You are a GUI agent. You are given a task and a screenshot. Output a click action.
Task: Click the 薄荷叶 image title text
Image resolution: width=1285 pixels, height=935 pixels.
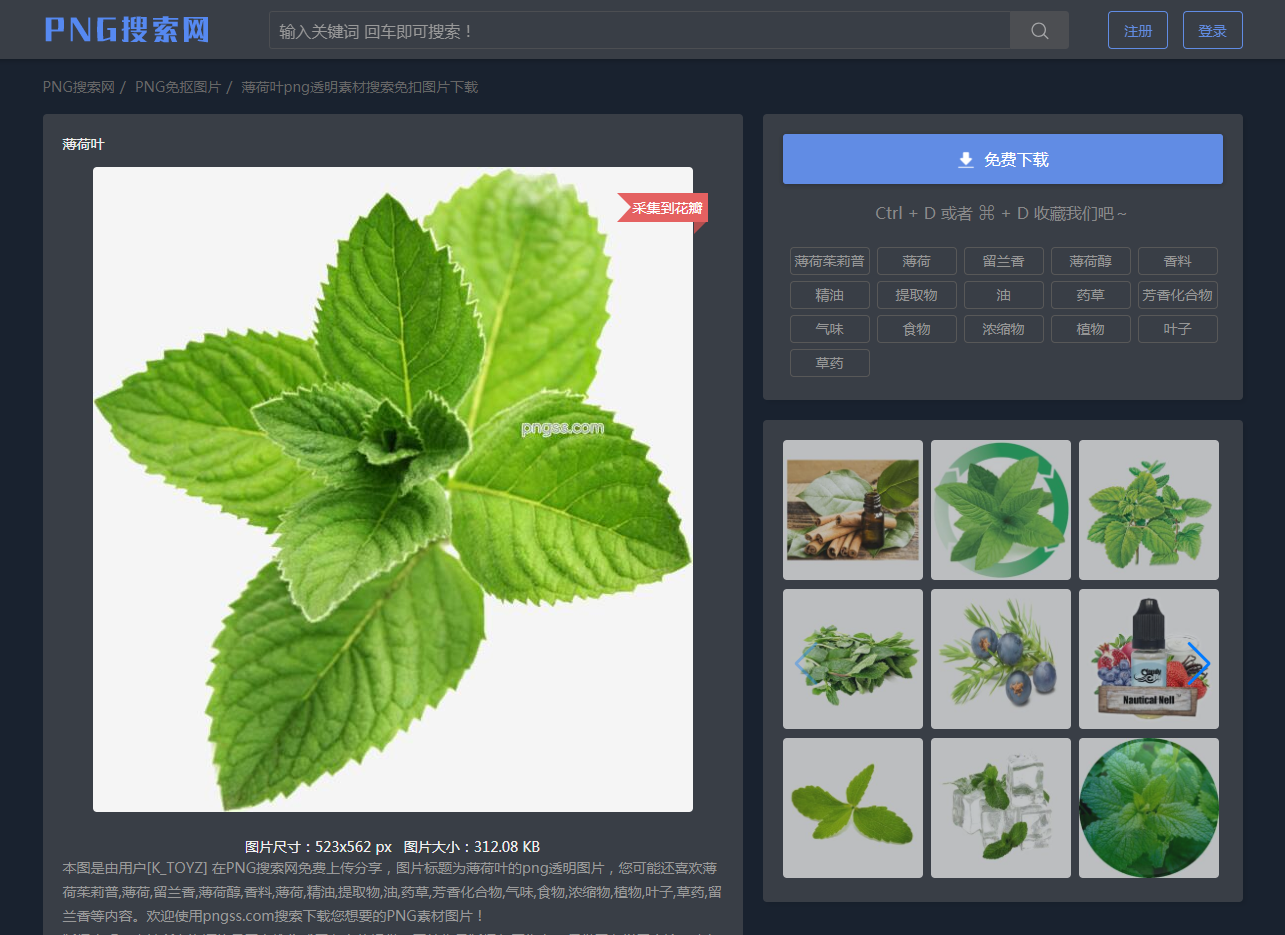pos(83,144)
